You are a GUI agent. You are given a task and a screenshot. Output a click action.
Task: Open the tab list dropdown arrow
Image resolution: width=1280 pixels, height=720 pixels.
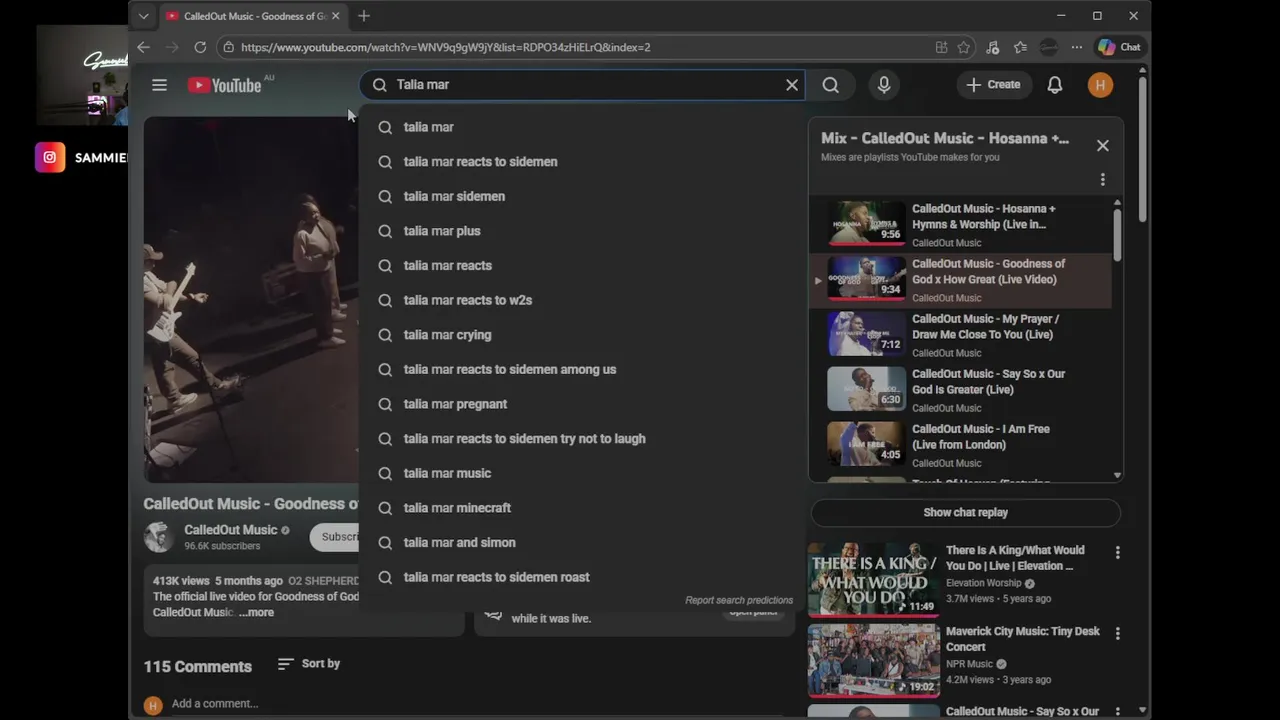(143, 16)
